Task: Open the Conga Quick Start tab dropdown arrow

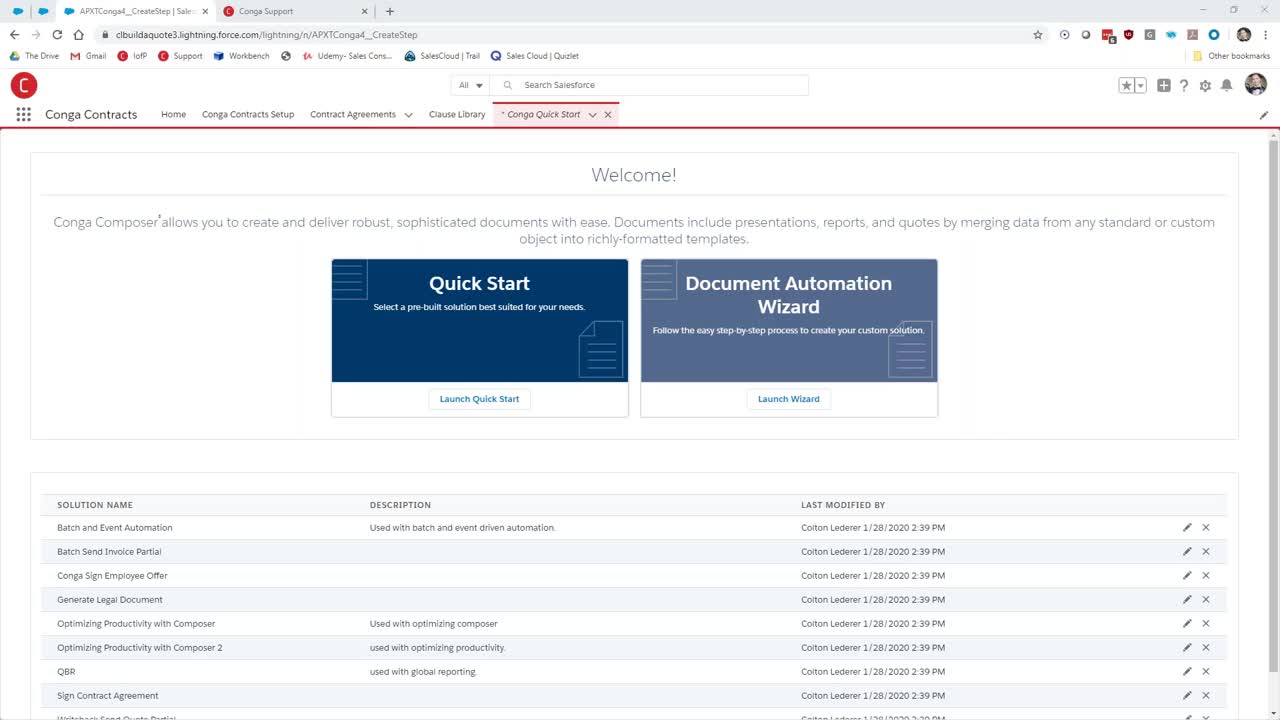Action: point(592,114)
